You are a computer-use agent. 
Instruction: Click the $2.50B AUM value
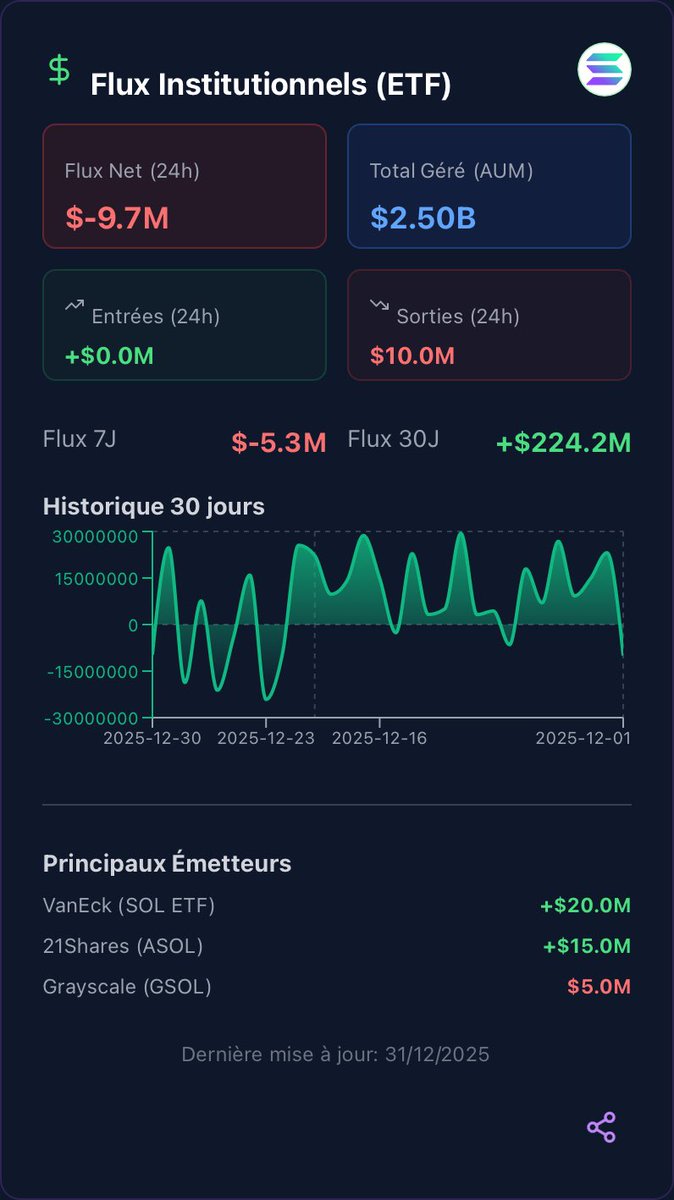pos(423,217)
